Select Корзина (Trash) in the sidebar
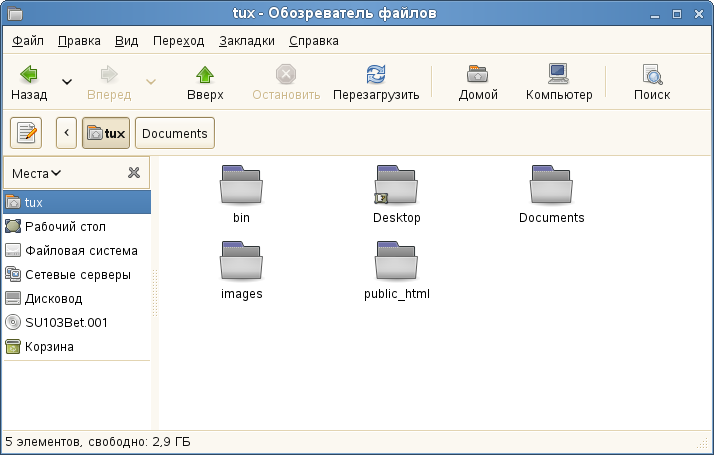This screenshot has width=714, height=455. point(49,347)
